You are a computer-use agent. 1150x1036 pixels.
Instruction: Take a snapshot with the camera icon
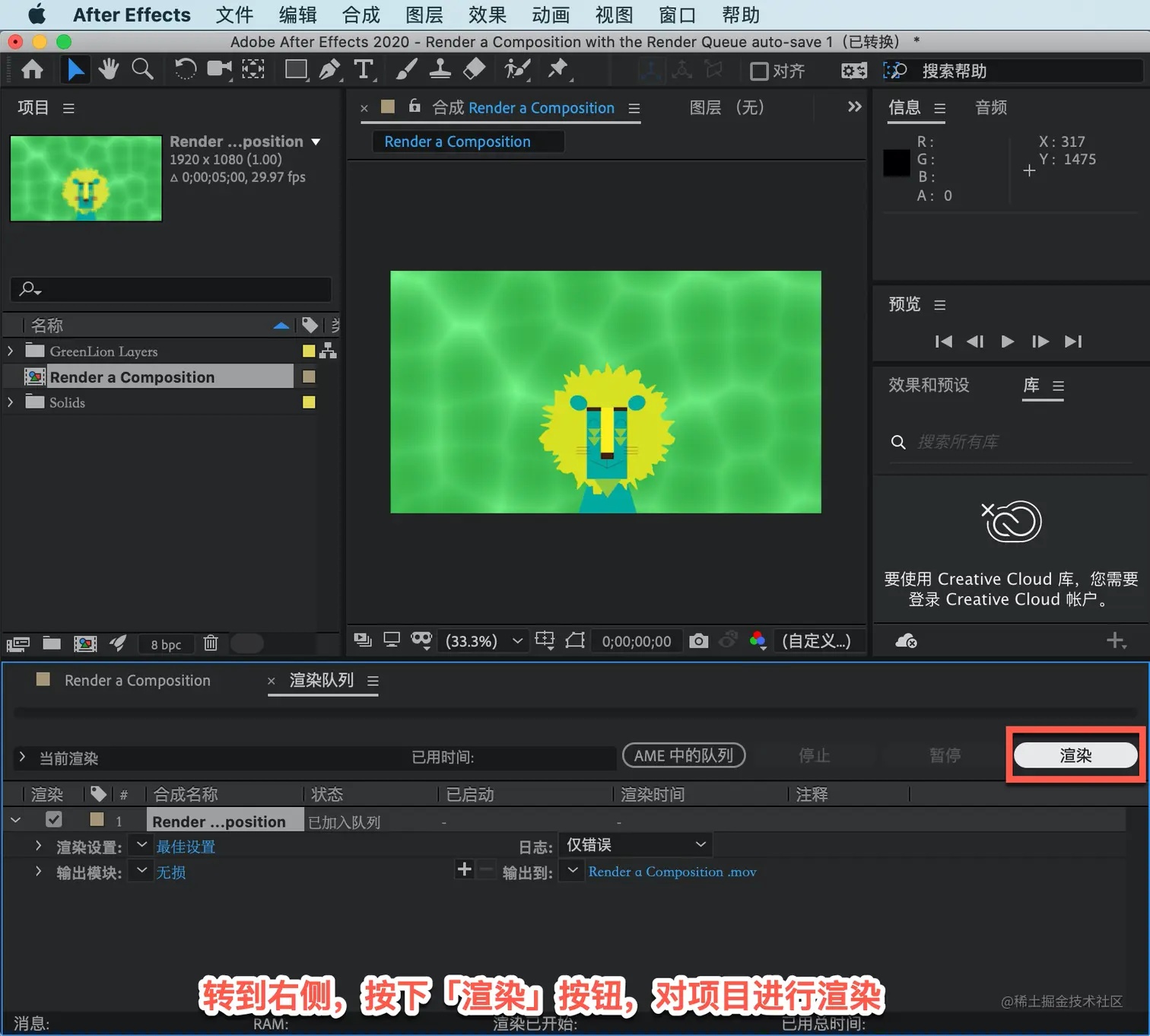click(x=698, y=641)
